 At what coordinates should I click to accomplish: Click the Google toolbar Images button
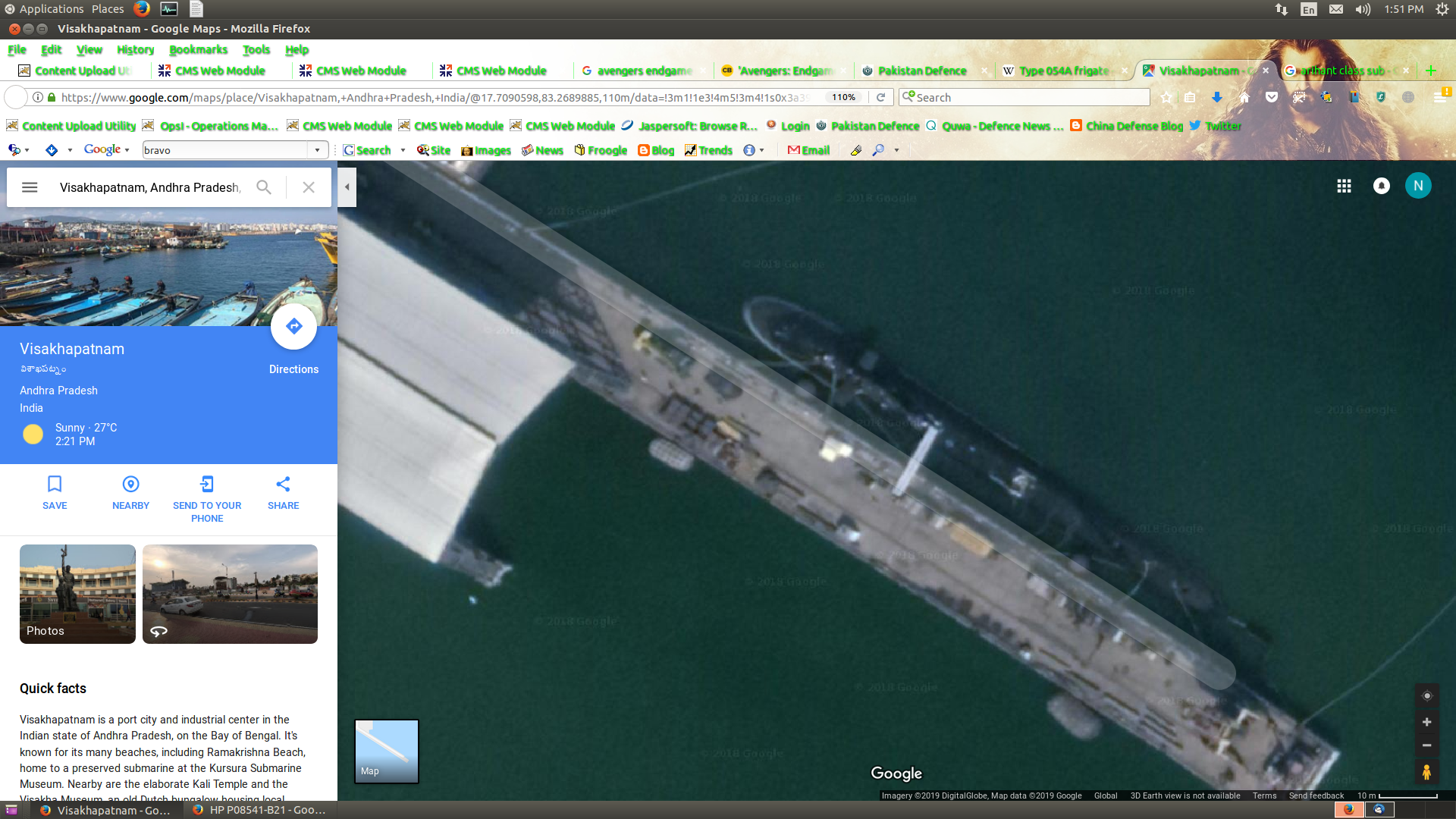click(x=486, y=150)
